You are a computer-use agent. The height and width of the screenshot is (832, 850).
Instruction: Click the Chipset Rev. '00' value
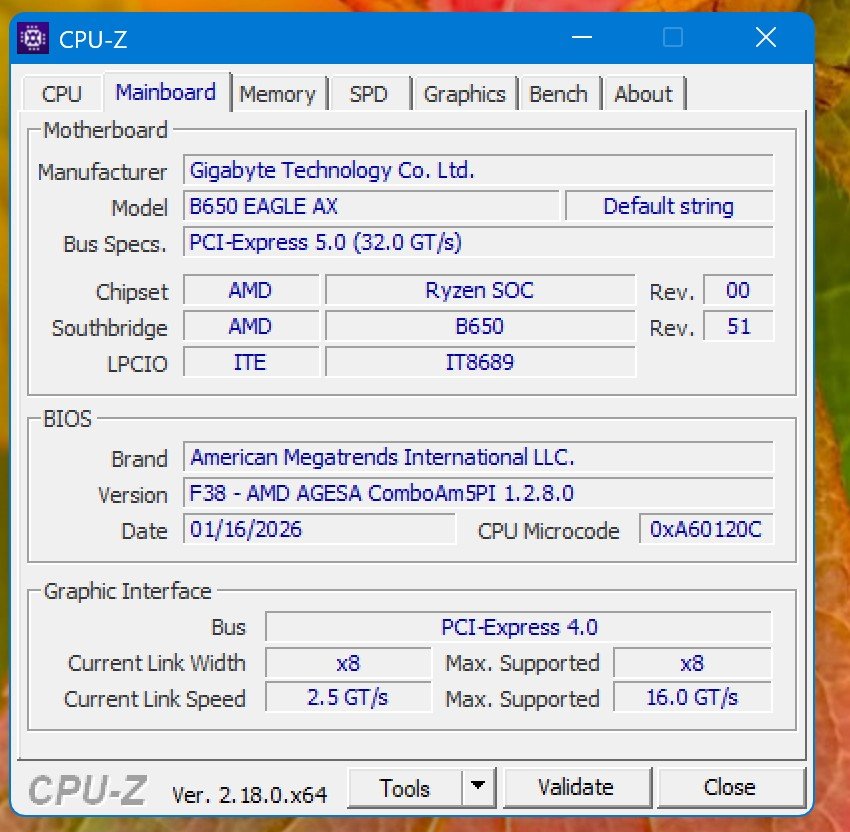coord(738,291)
